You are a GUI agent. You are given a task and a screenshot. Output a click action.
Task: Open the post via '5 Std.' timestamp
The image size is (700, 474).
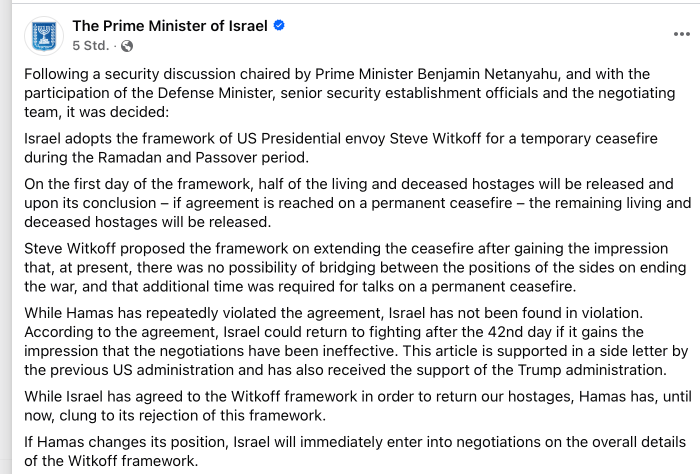click(x=90, y=46)
